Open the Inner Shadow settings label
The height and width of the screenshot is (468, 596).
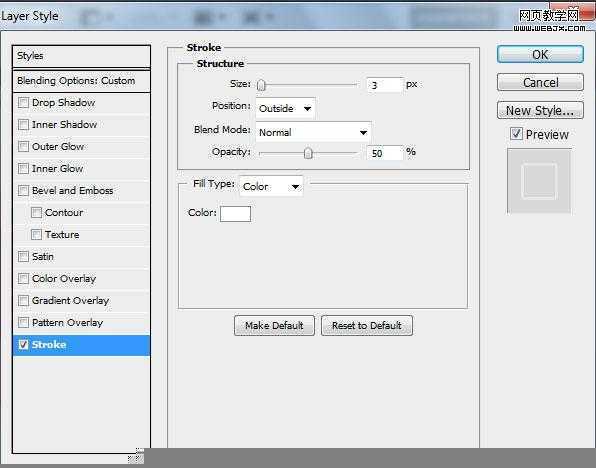[65, 125]
